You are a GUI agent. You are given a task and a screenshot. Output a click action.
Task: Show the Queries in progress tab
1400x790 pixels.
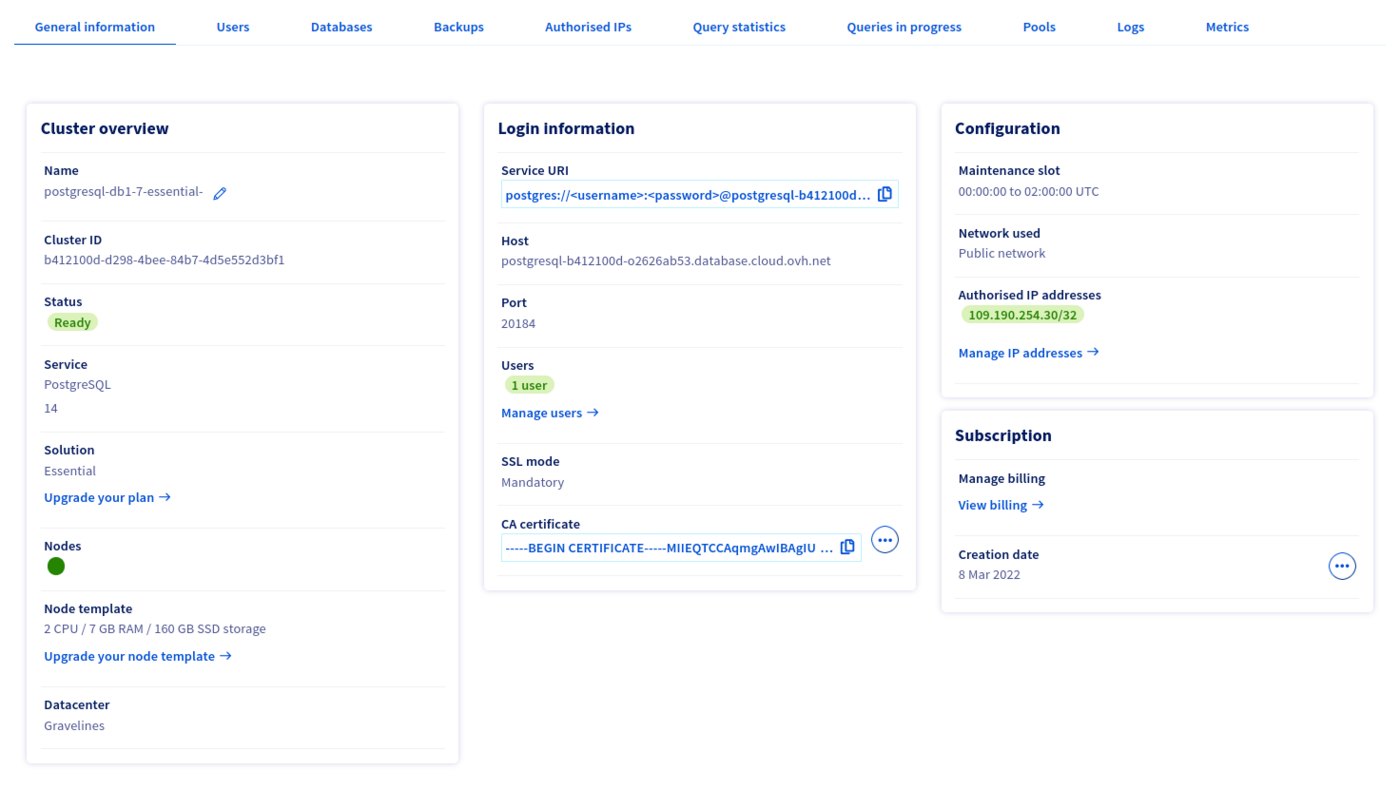pyautogui.click(x=904, y=27)
